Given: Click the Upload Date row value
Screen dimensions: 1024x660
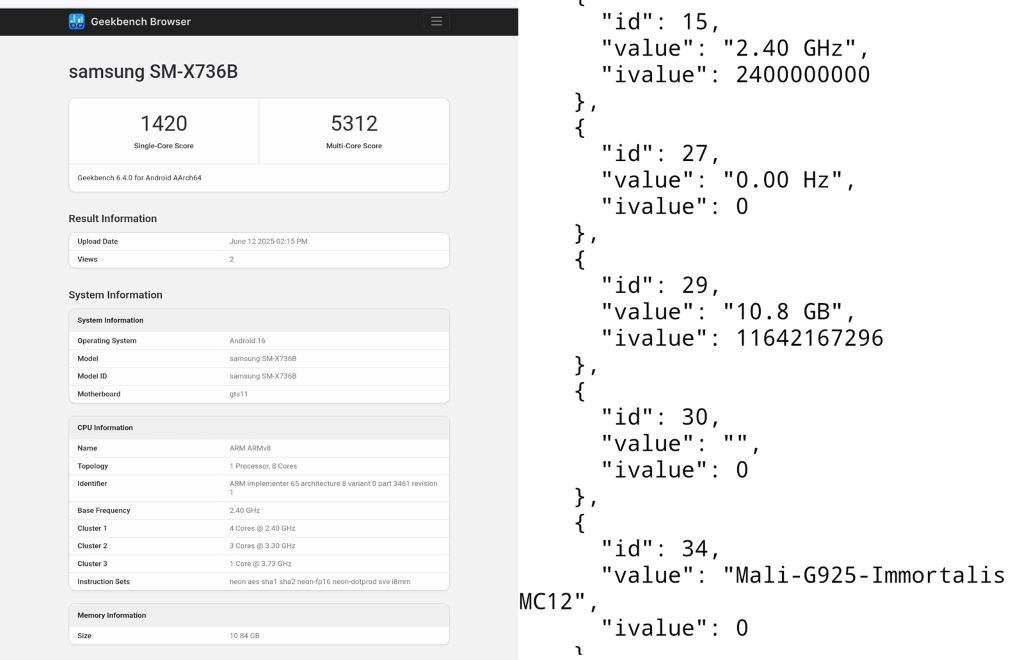Looking at the screenshot, I should tap(268, 242).
